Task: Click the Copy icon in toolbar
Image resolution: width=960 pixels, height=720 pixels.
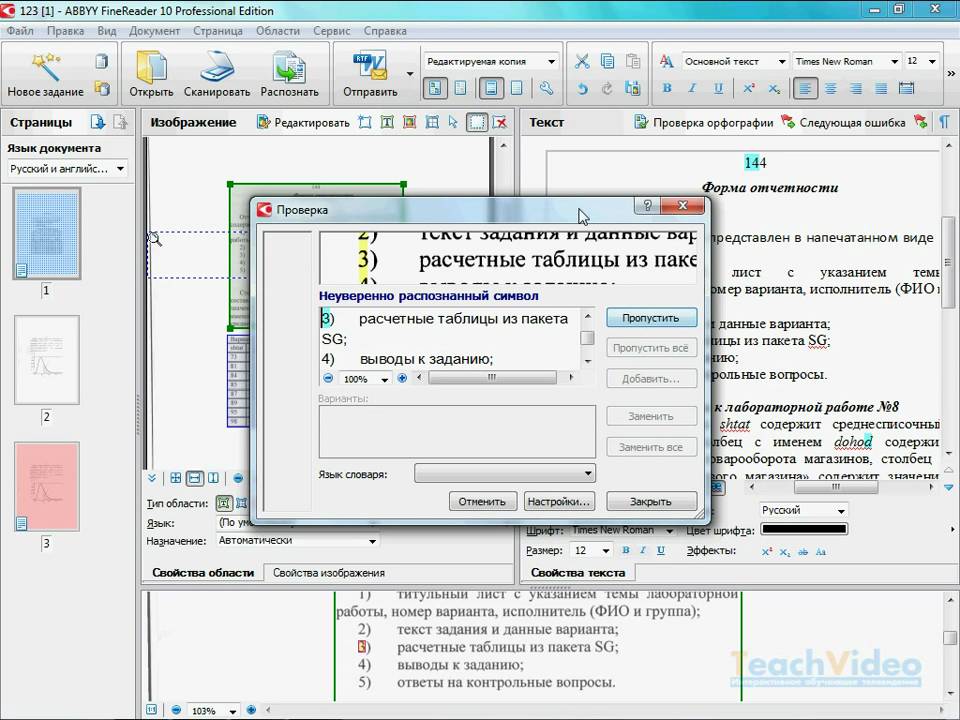Action: 607,61
